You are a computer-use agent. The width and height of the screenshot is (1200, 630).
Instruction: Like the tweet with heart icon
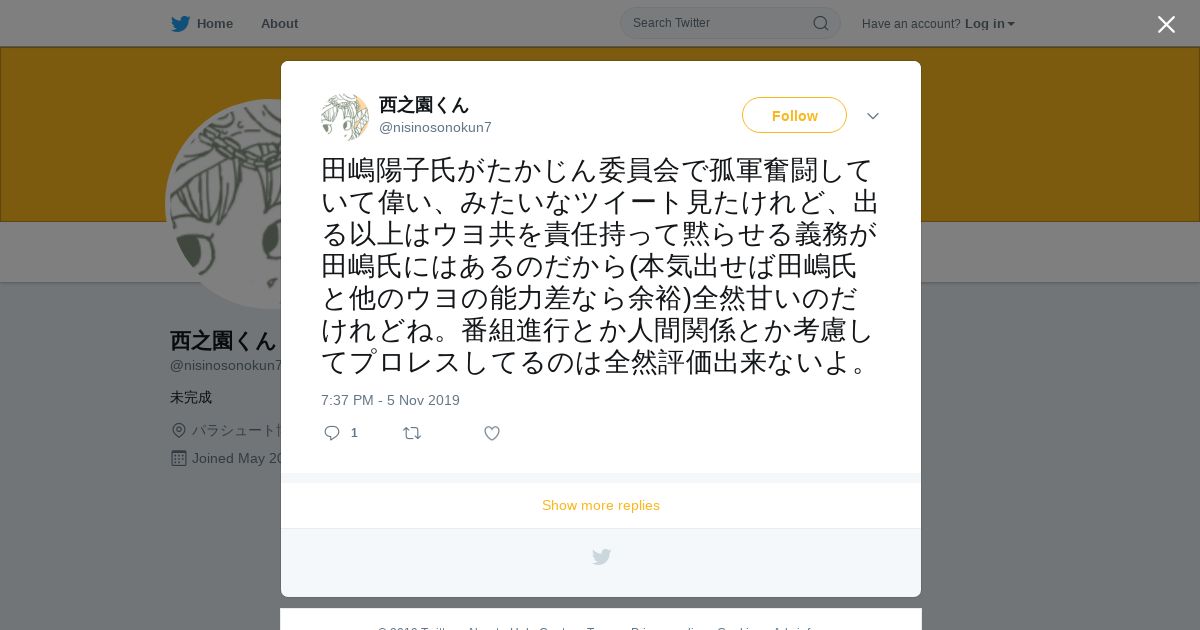492,433
